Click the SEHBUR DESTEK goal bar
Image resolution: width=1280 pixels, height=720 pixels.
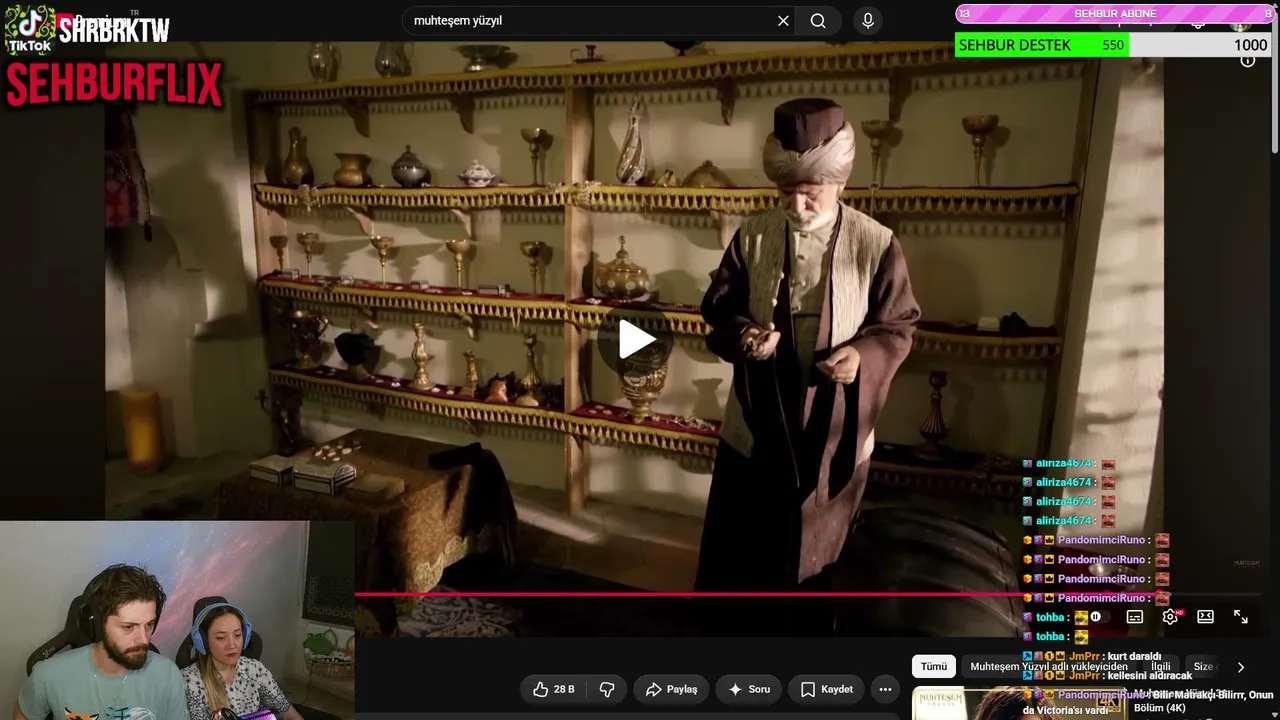(1114, 45)
